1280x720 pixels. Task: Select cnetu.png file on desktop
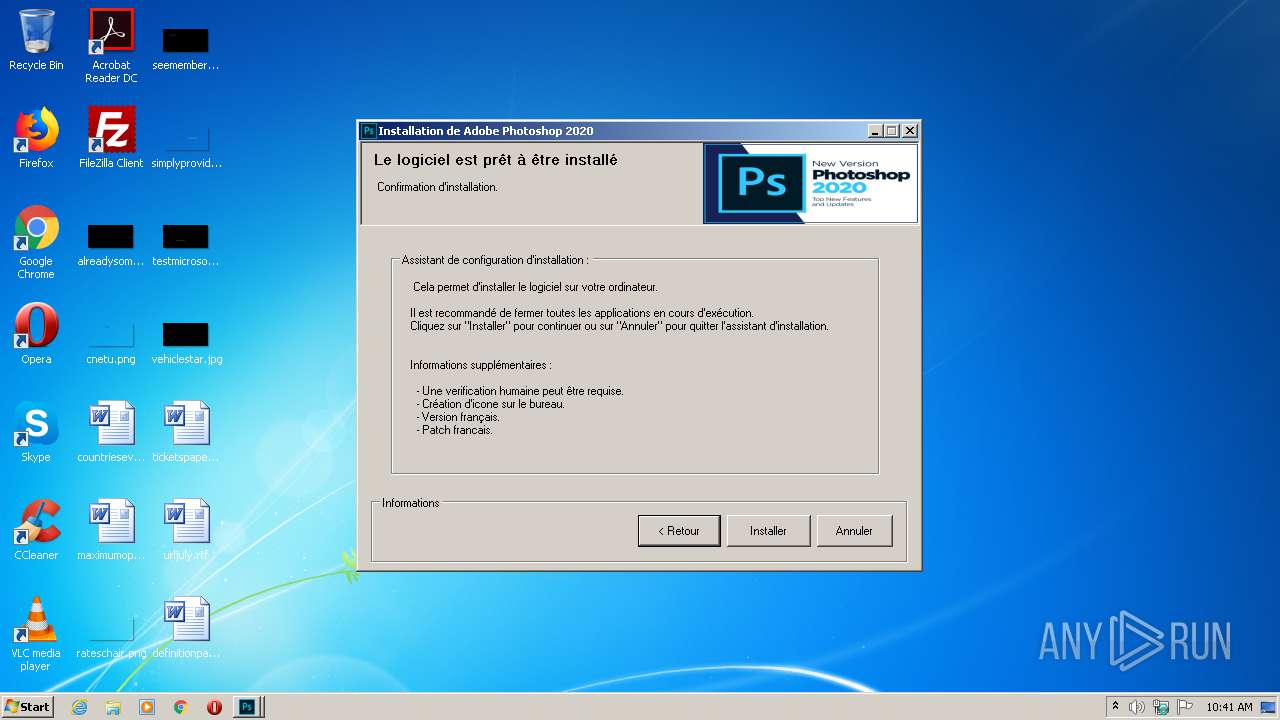tap(111, 343)
